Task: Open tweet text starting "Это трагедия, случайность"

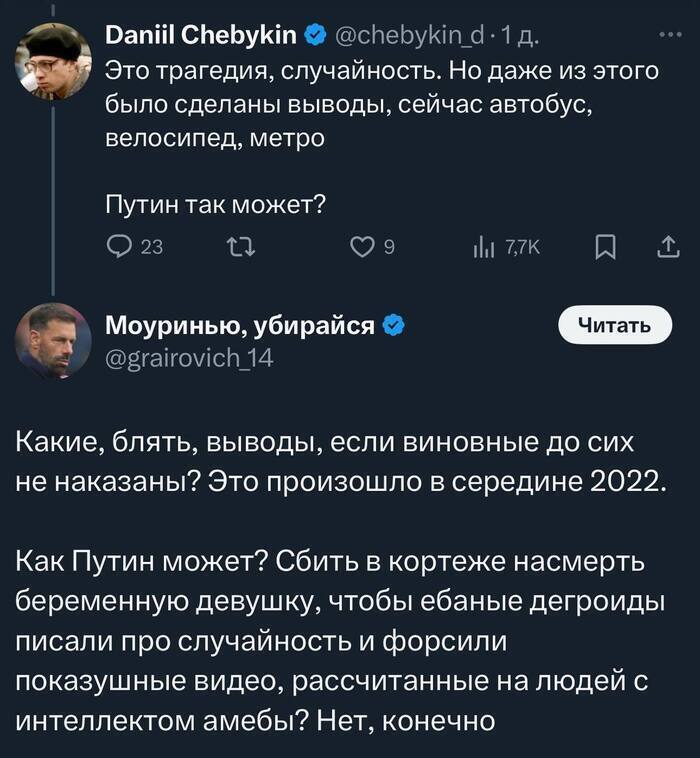Action: pyautogui.click(x=380, y=104)
